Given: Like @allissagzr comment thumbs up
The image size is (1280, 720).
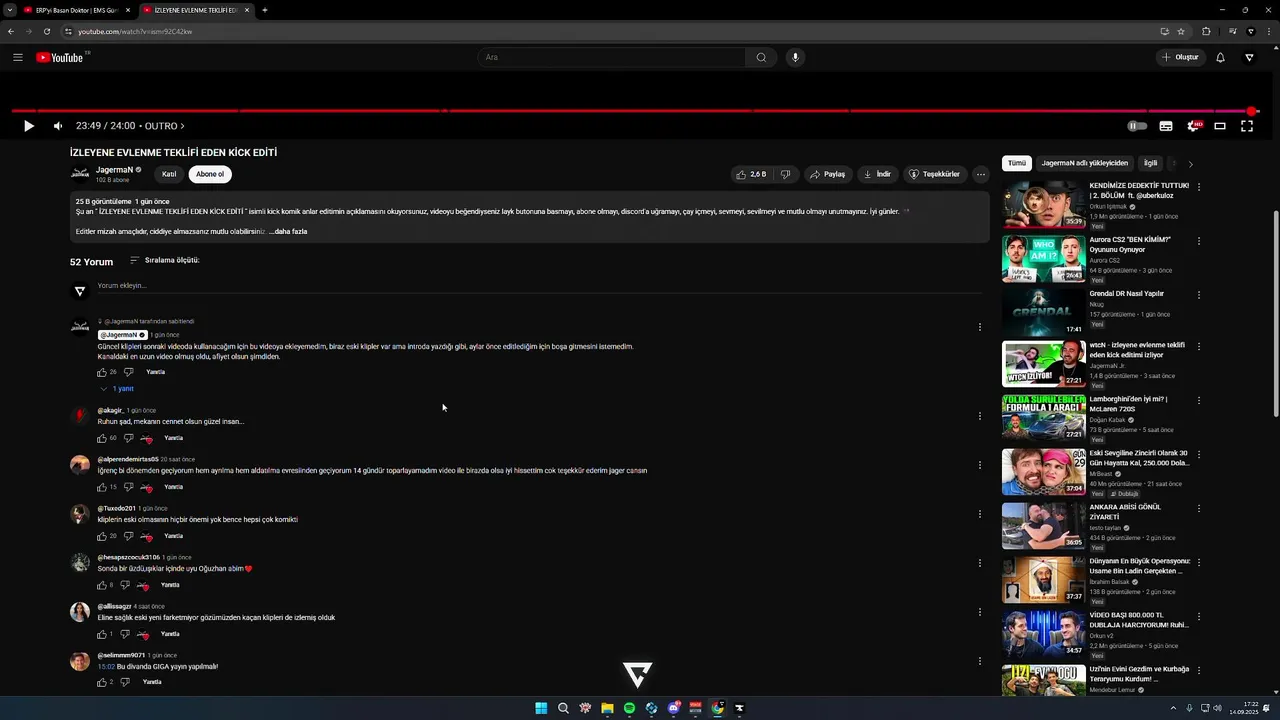Looking at the screenshot, I should click(x=101, y=634).
